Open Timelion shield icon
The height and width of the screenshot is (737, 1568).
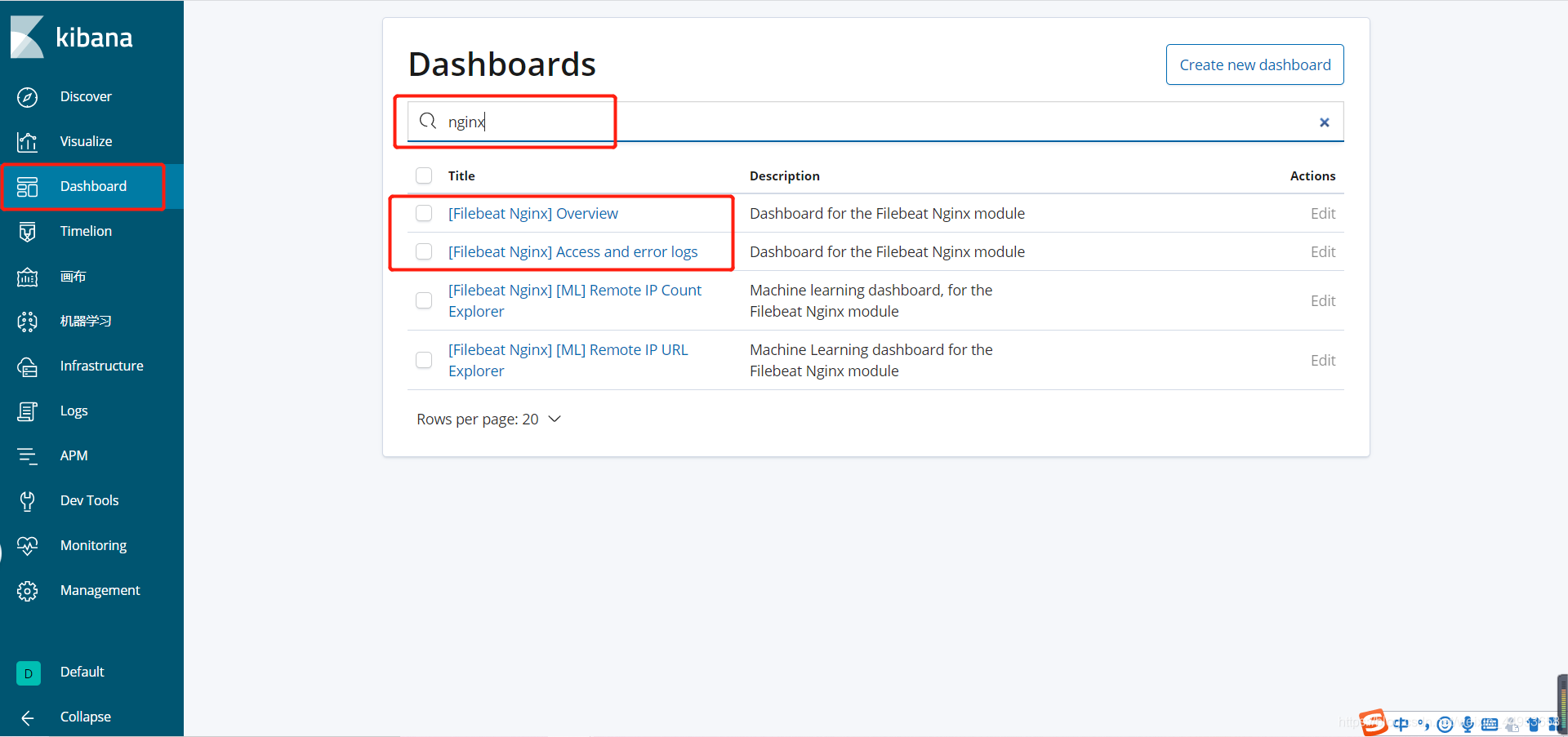(x=27, y=232)
